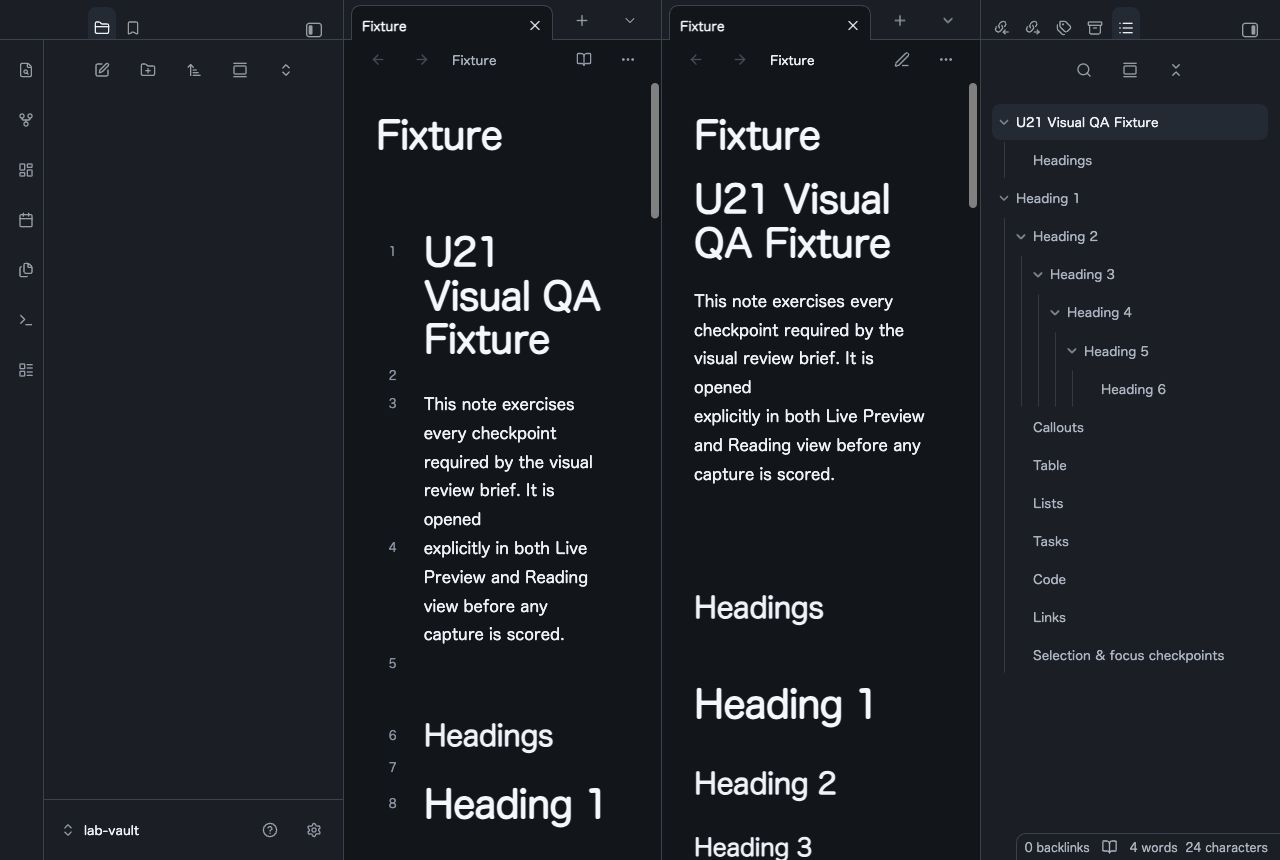Collapse the U21 Visual QA Fixture outline item
The height and width of the screenshot is (860, 1280).
click(1003, 122)
